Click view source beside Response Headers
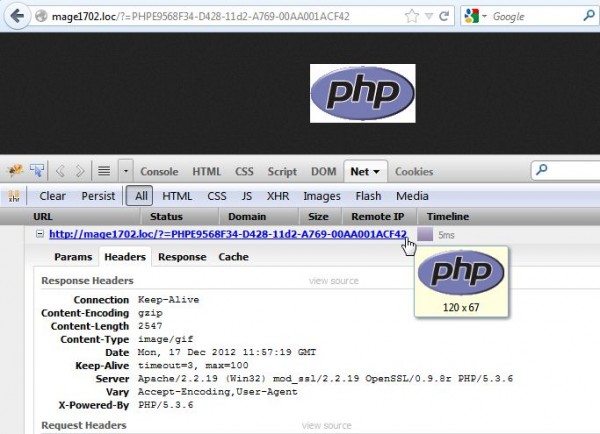 click(x=334, y=281)
